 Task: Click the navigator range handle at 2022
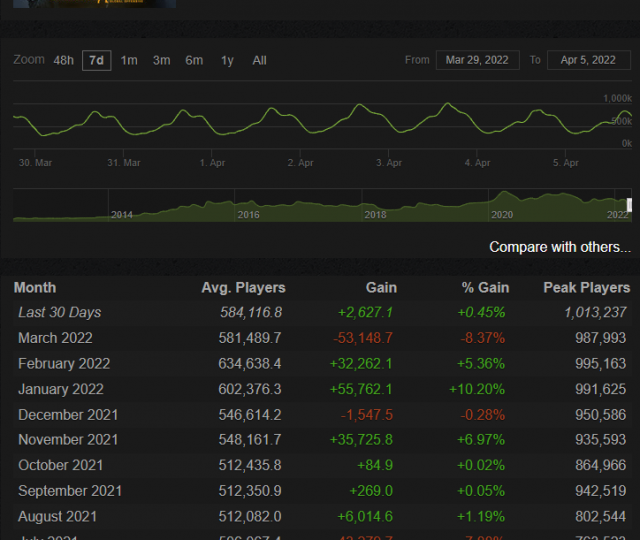click(629, 205)
